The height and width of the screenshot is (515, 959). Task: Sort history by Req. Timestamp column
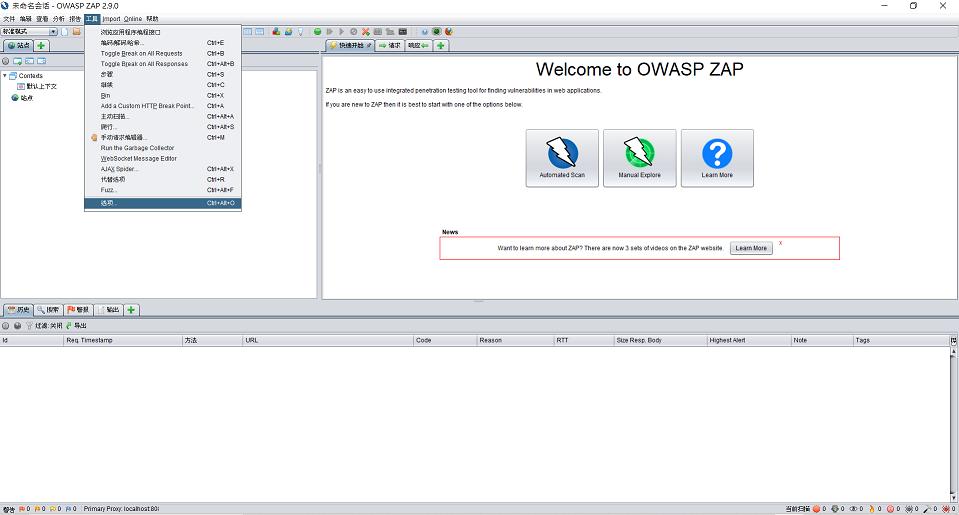123,340
